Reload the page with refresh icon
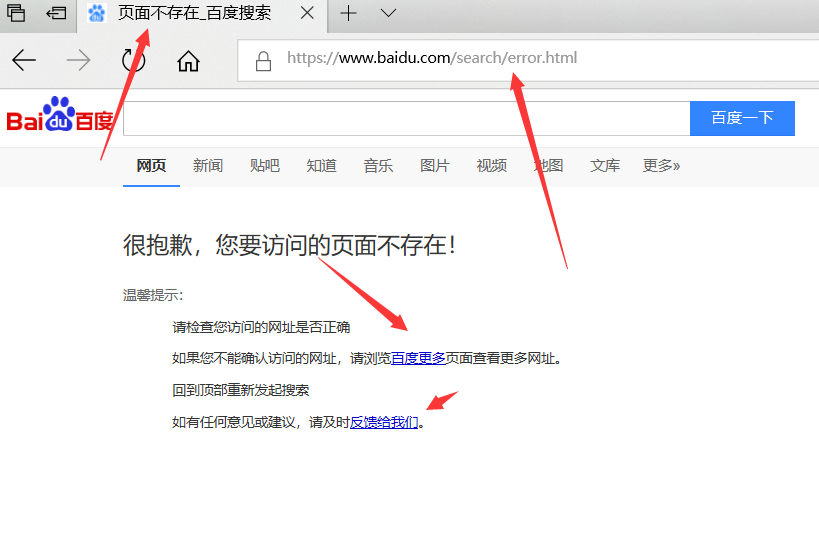The width and height of the screenshot is (819, 541). tap(133, 61)
